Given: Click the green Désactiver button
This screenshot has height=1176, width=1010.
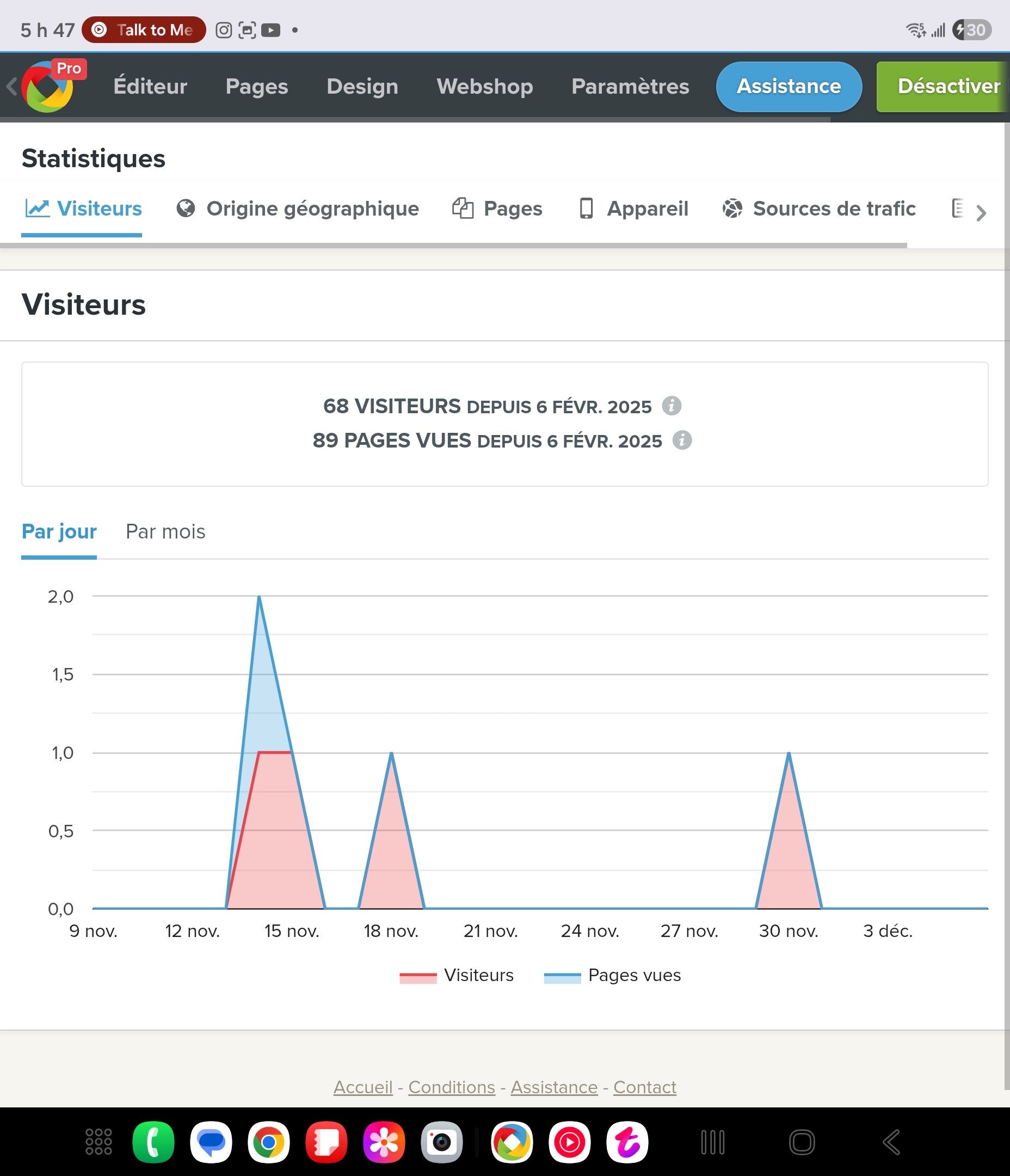Looking at the screenshot, I should pyautogui.click(x=943, y=86).
